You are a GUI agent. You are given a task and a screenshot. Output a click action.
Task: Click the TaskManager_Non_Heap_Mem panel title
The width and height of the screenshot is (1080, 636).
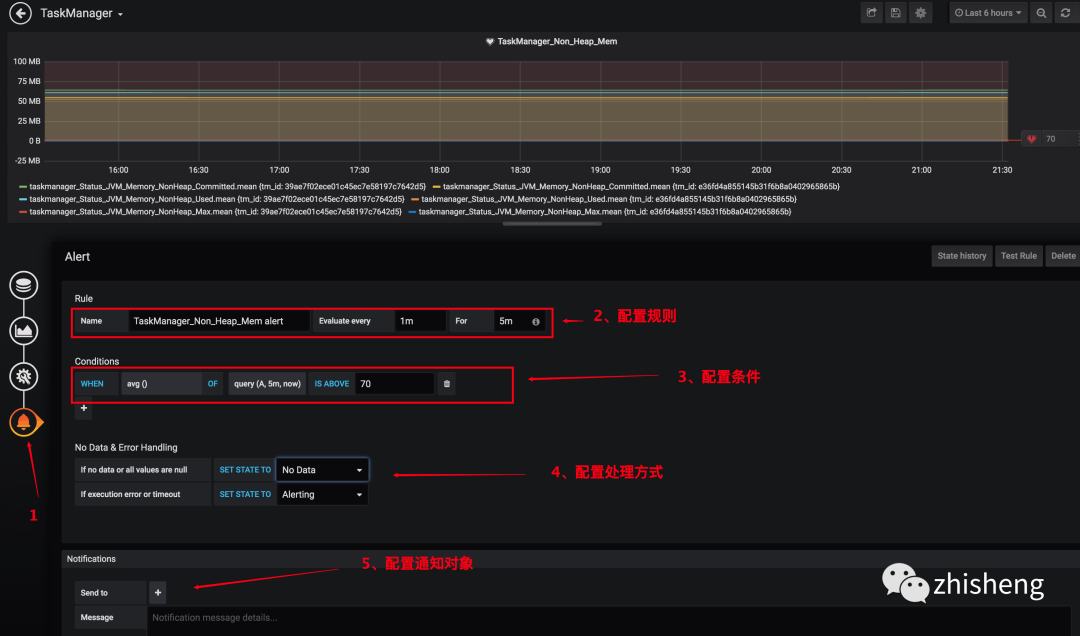[557, 41]
